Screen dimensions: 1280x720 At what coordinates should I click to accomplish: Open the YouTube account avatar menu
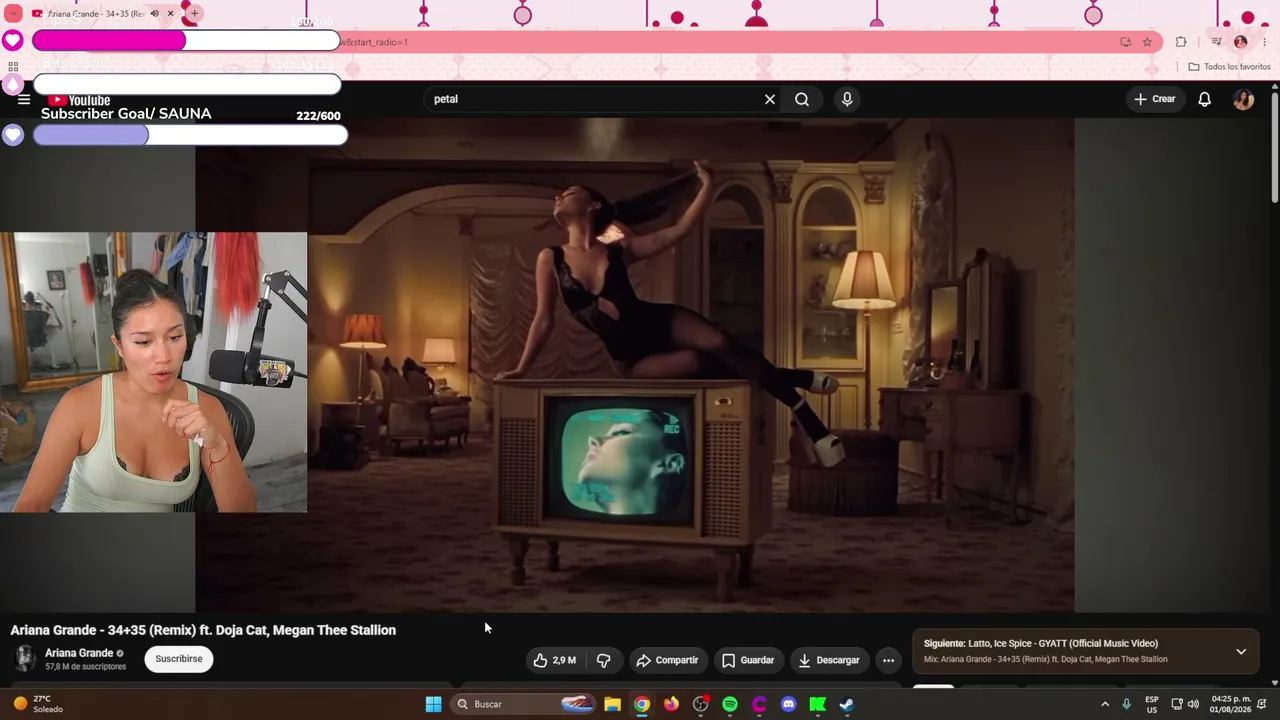pyautogui.click(x=1244, y=99)
